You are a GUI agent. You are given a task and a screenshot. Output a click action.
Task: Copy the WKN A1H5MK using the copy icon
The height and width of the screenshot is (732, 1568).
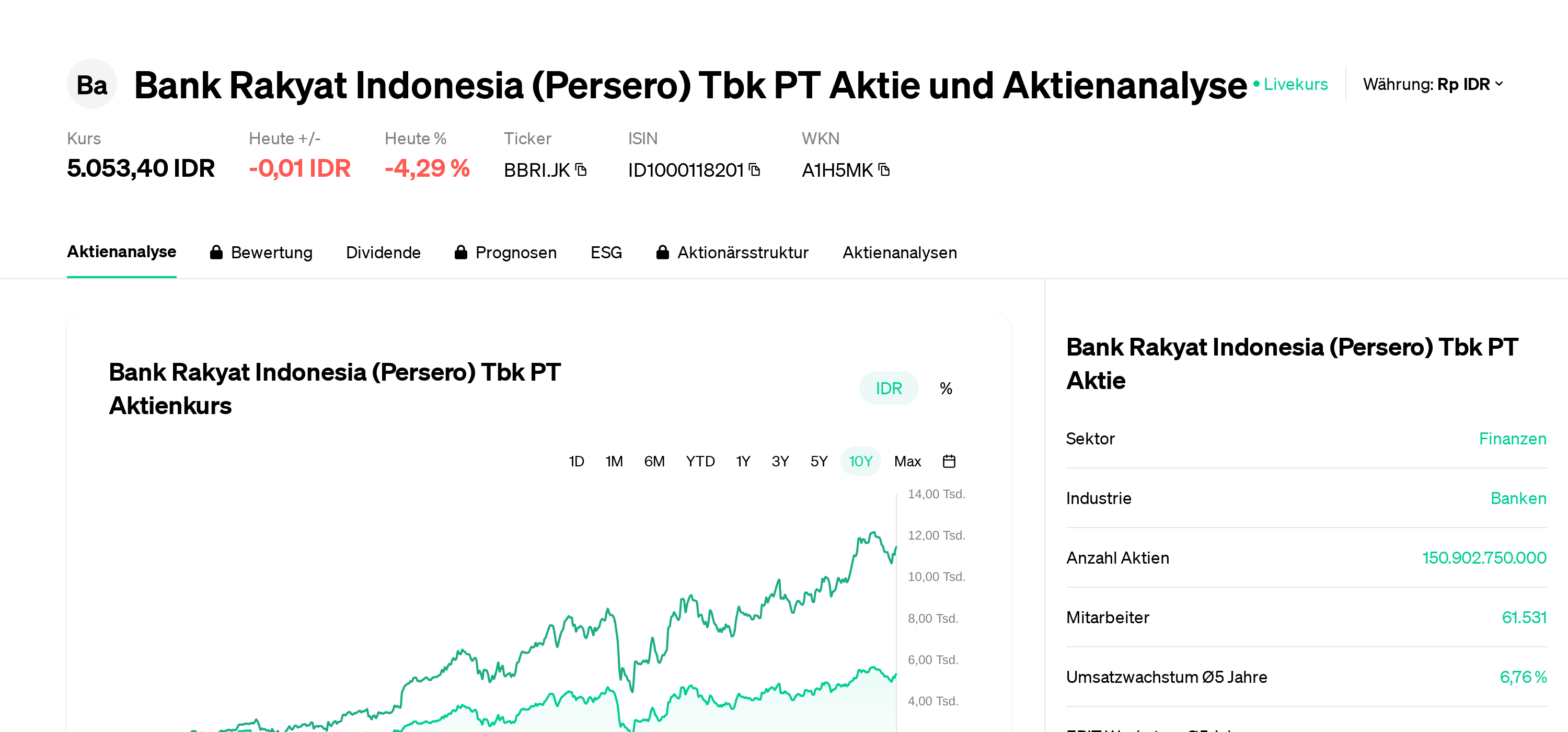point(884,170)
